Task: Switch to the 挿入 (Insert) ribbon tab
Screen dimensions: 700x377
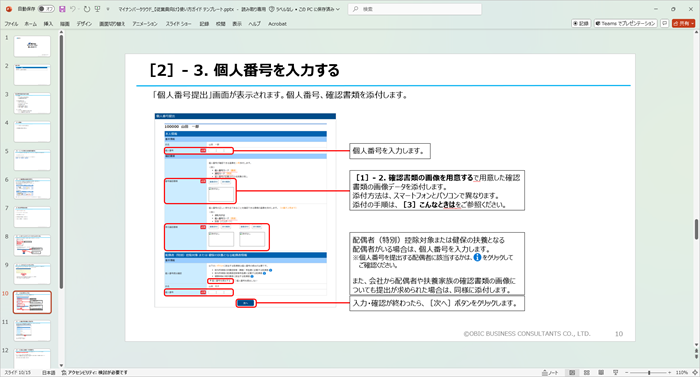Action: [x=48, y=24]
